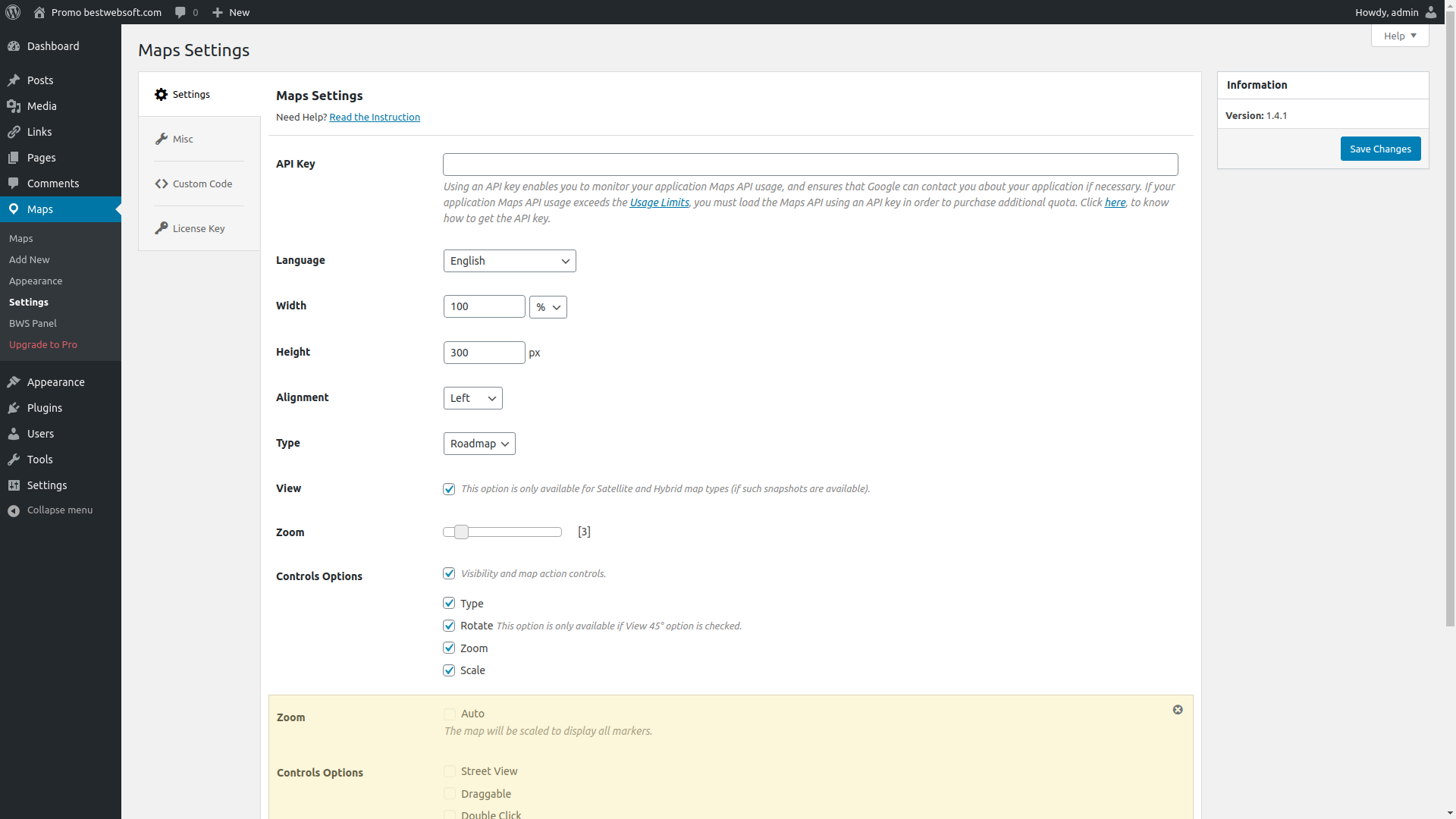Click the Maps location pin icon

pos(14,209)
